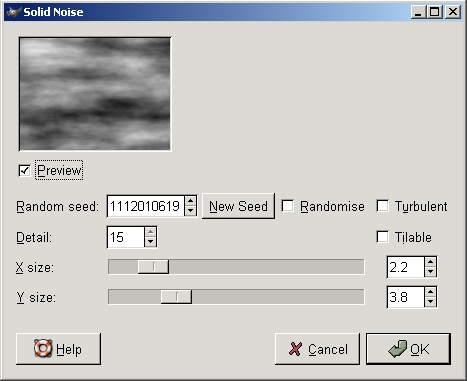Viewport: 467px width, 381px height.
Task: Decrease Detail with the down arrow
Action: pos(151,242)
